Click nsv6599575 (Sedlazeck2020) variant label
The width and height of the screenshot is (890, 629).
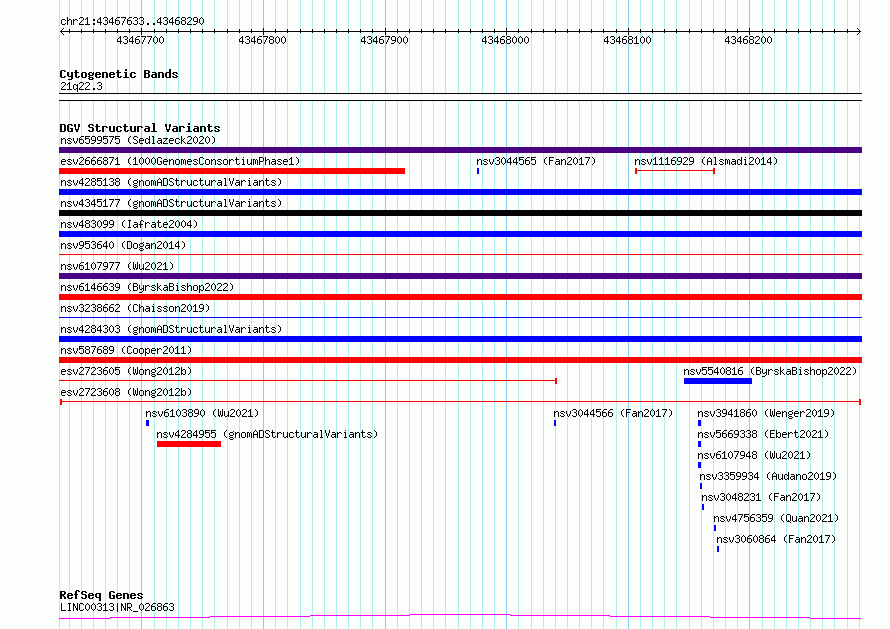click(138, 140)
